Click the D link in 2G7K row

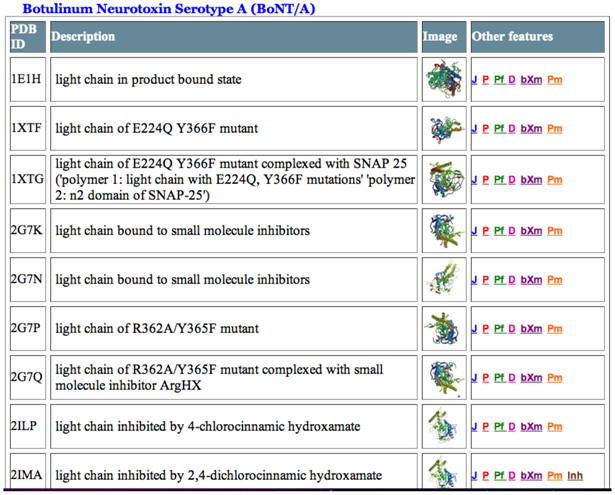[x=512, y=231]
